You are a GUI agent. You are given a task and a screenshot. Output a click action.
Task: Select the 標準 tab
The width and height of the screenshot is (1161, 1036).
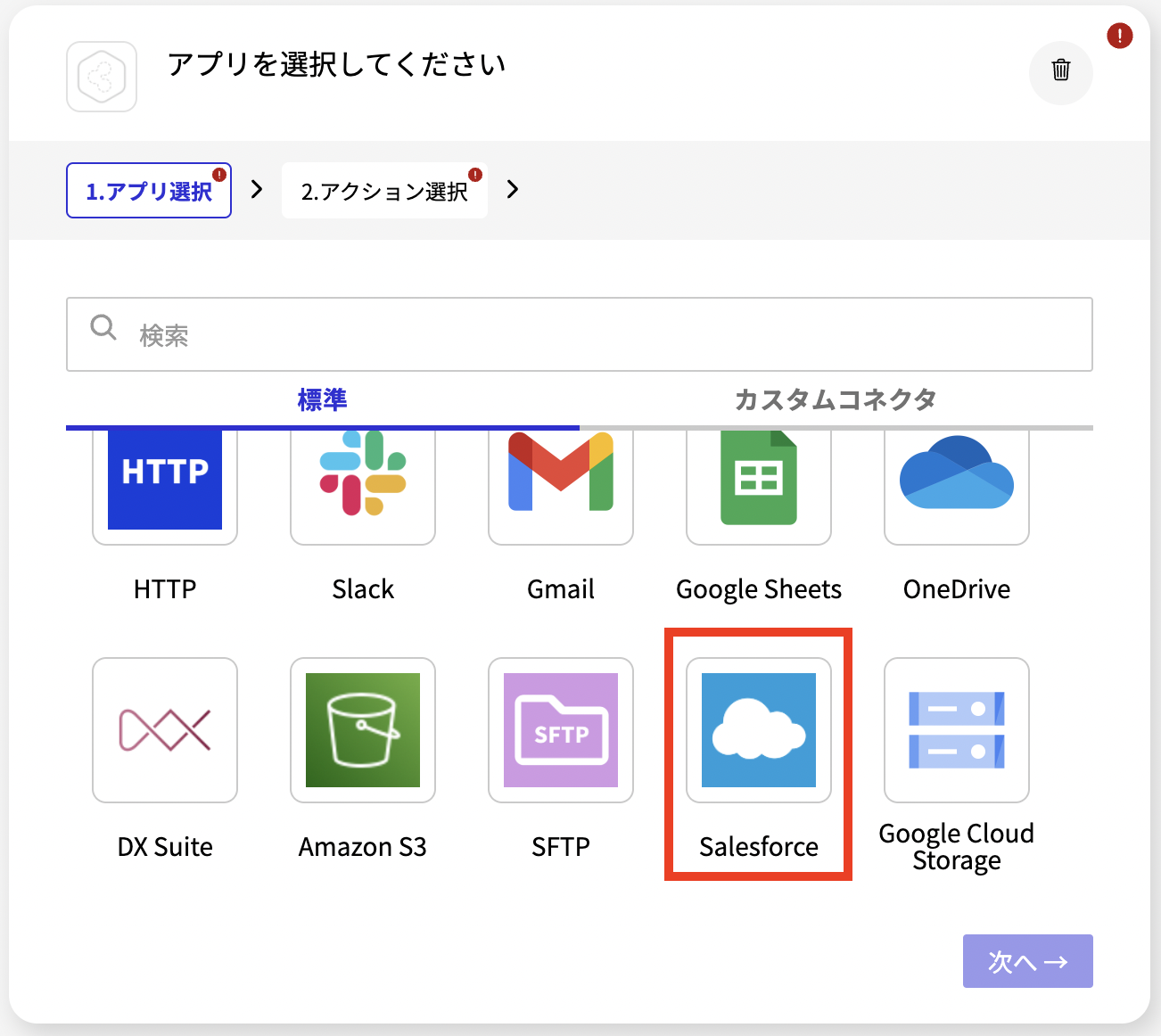click(x=323, y=400)
